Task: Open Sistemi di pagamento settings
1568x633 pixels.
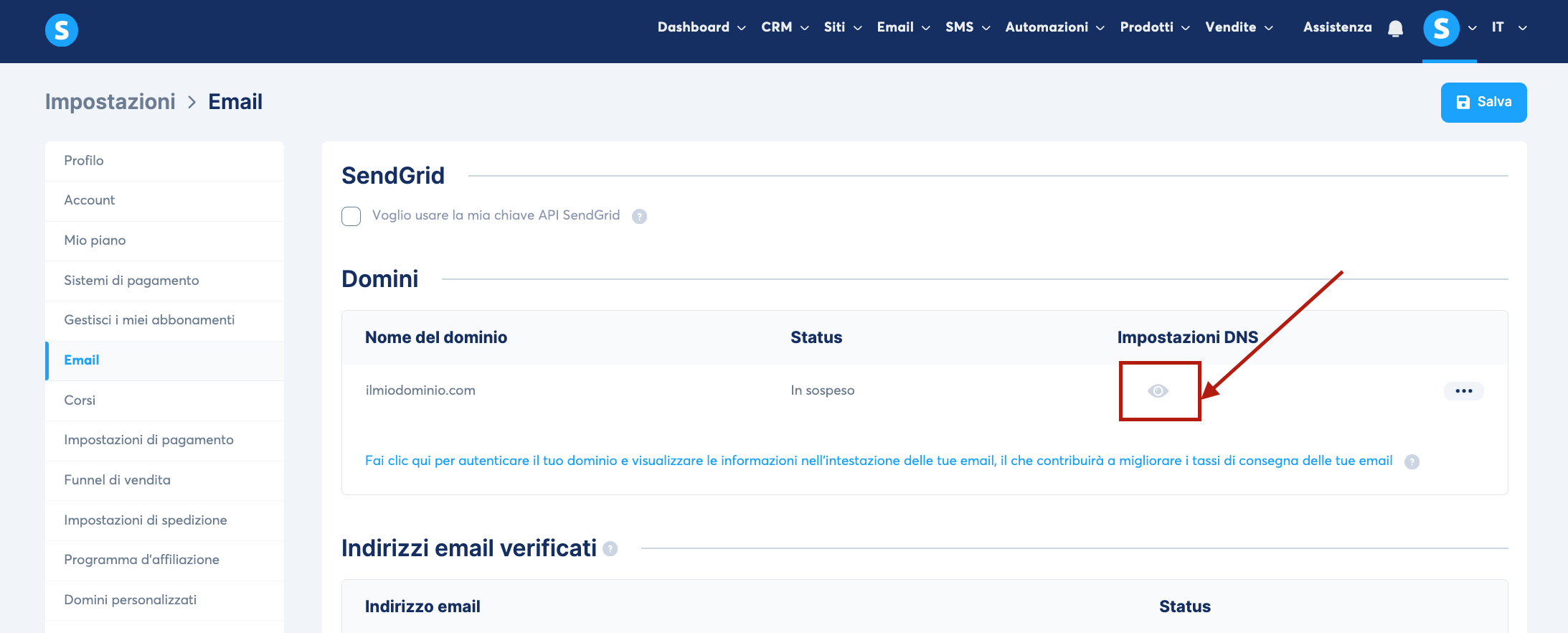Action: click(164, 281)
